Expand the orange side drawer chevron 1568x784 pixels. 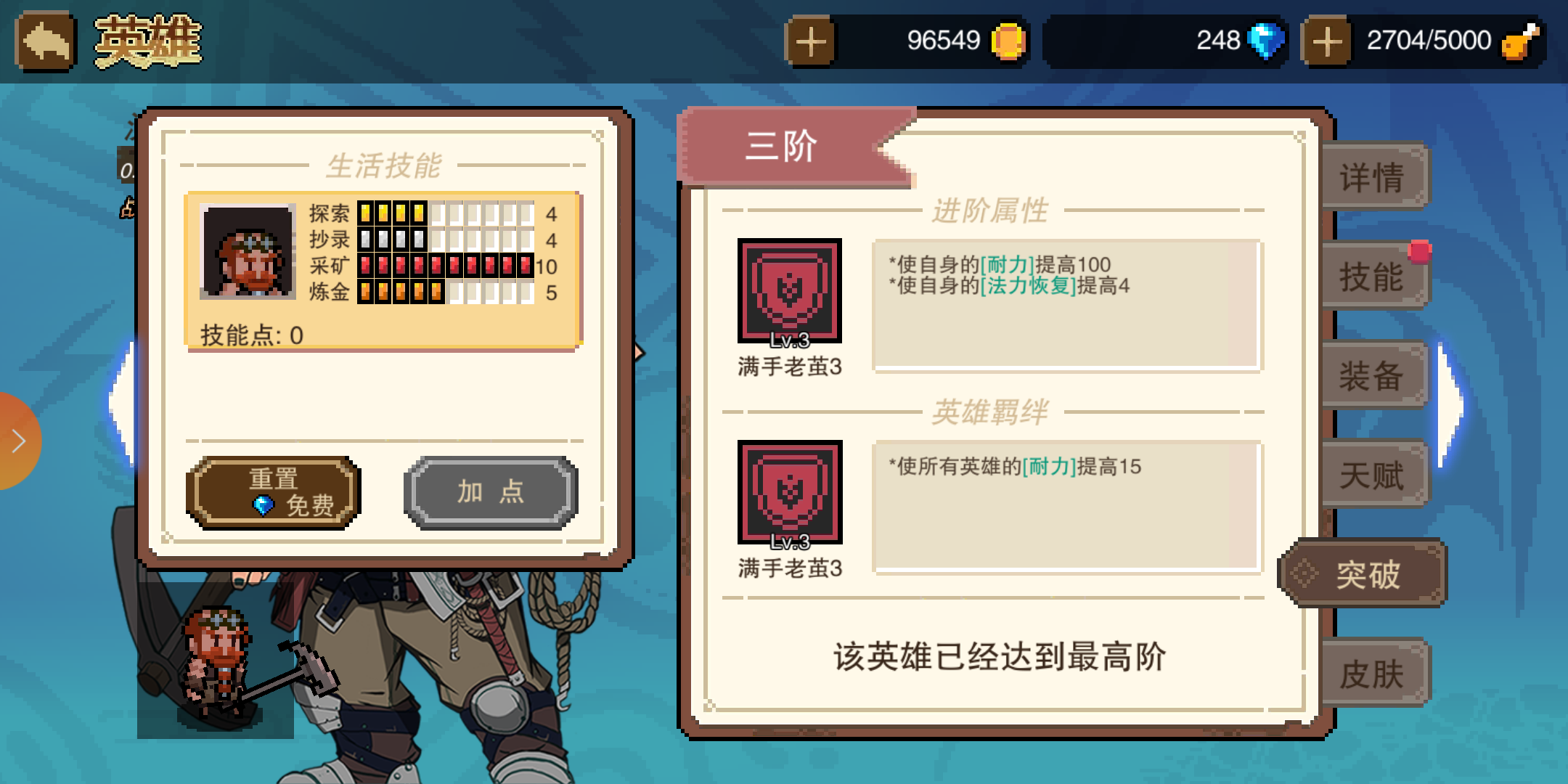(x=17, y=441)
